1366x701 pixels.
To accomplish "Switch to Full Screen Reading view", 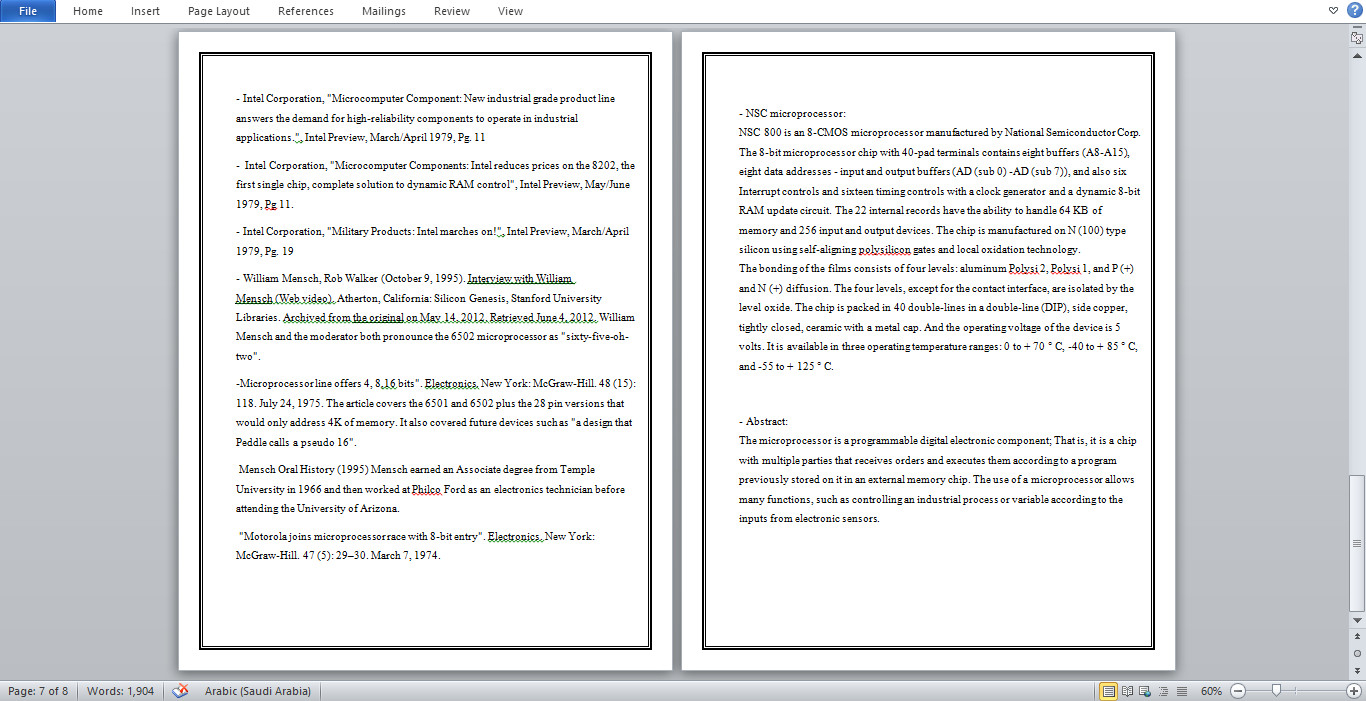I will [x=1127, y=691].
